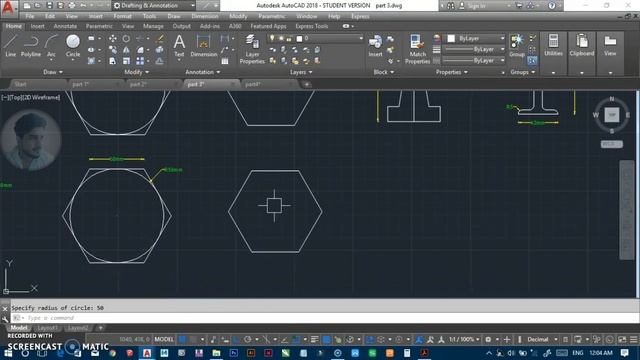Click the Copy tool icon in Modify
Viewport: 640px width, 360px height.
pyautogui.click(x=113, y=50)
